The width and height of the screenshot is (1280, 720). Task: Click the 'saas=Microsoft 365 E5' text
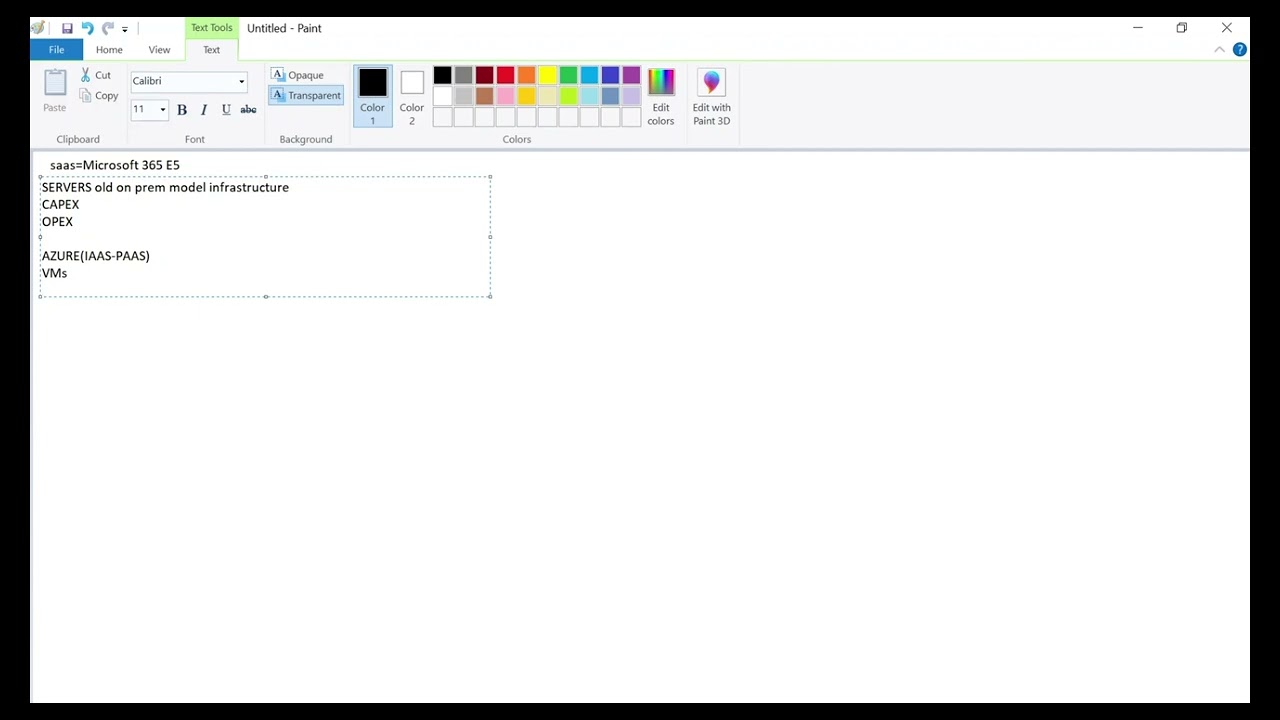[x=115, y=165]
